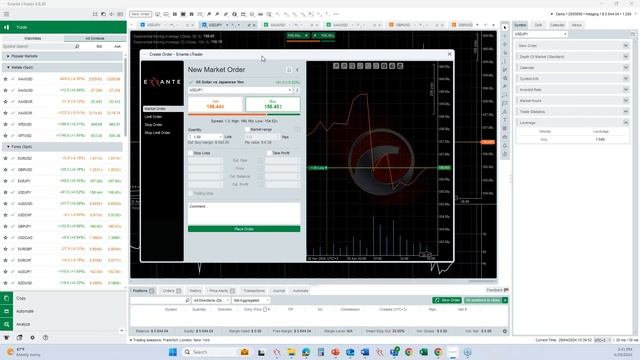Switch to the Watchlists tab
The image size is (640, 360).
(x=33, y=38)
